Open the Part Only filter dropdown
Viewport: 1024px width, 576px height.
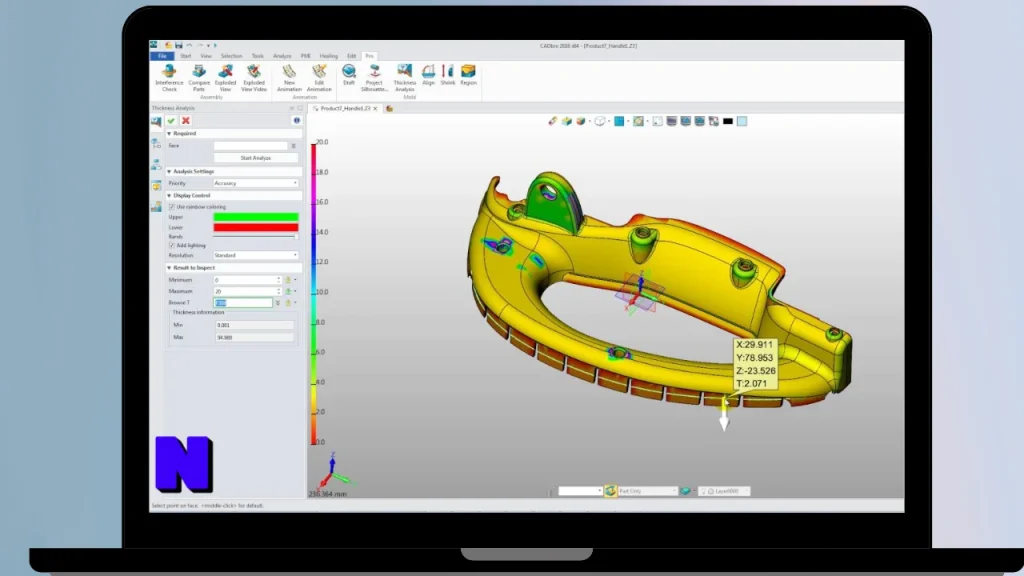click(x=647, y=491)
